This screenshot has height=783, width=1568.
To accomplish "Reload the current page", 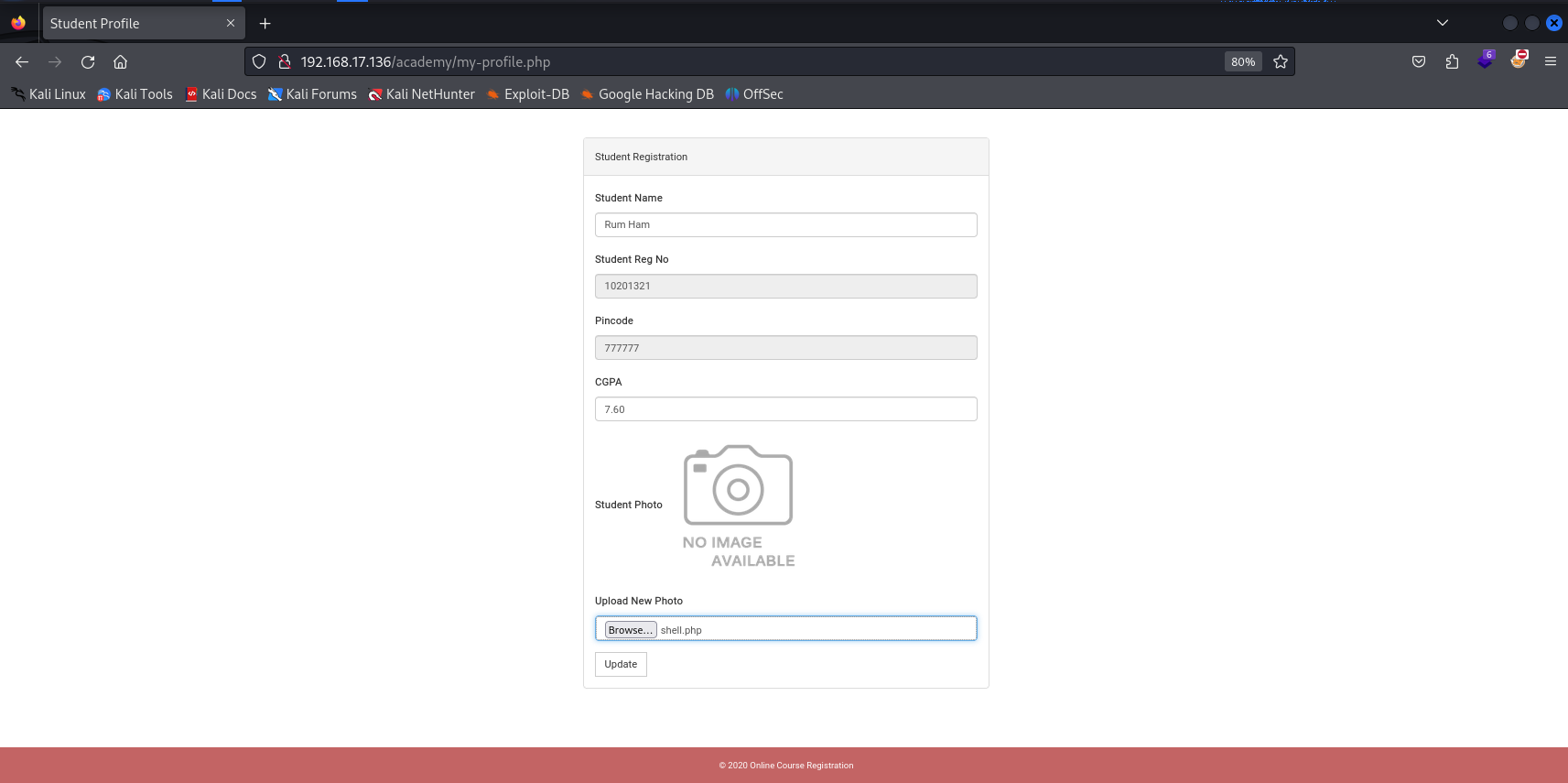I will [x=88, y=62].
